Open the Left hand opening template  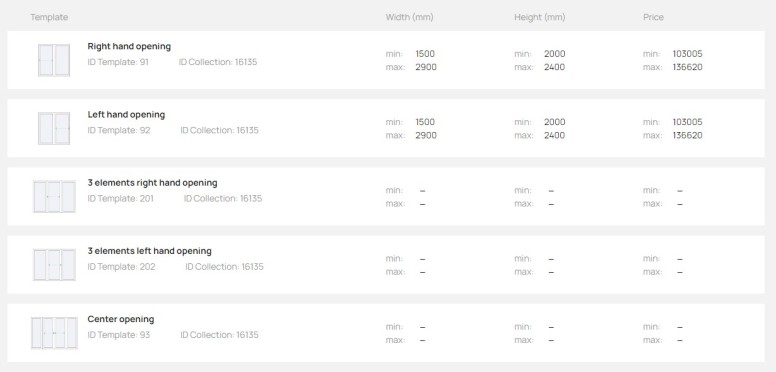pos(126,114)
